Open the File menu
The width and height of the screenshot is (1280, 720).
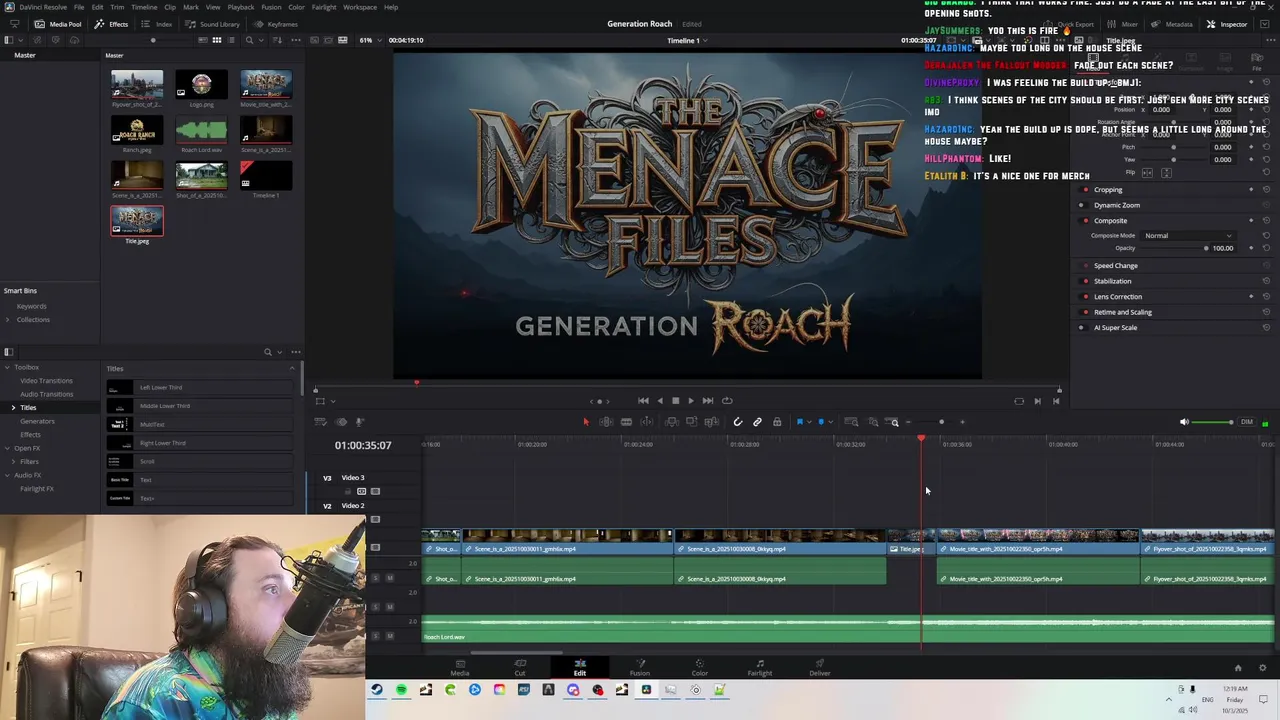tap(78, 7)
